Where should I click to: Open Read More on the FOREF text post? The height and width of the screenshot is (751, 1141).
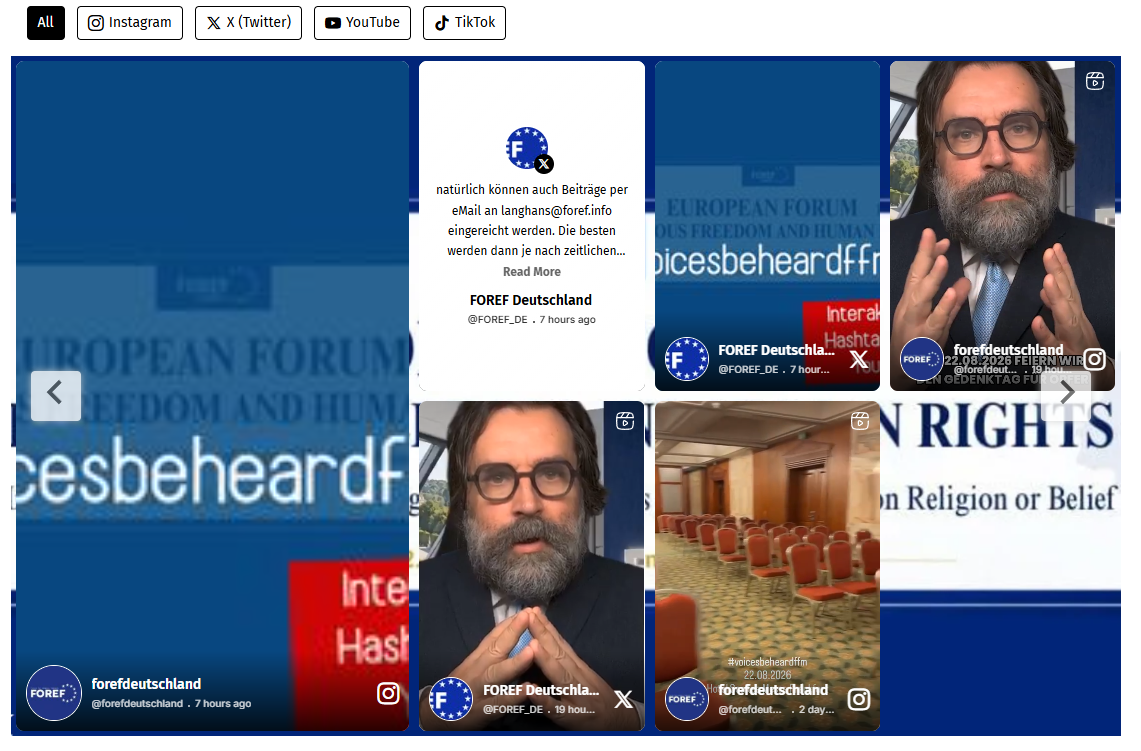[x=532, y=271]
